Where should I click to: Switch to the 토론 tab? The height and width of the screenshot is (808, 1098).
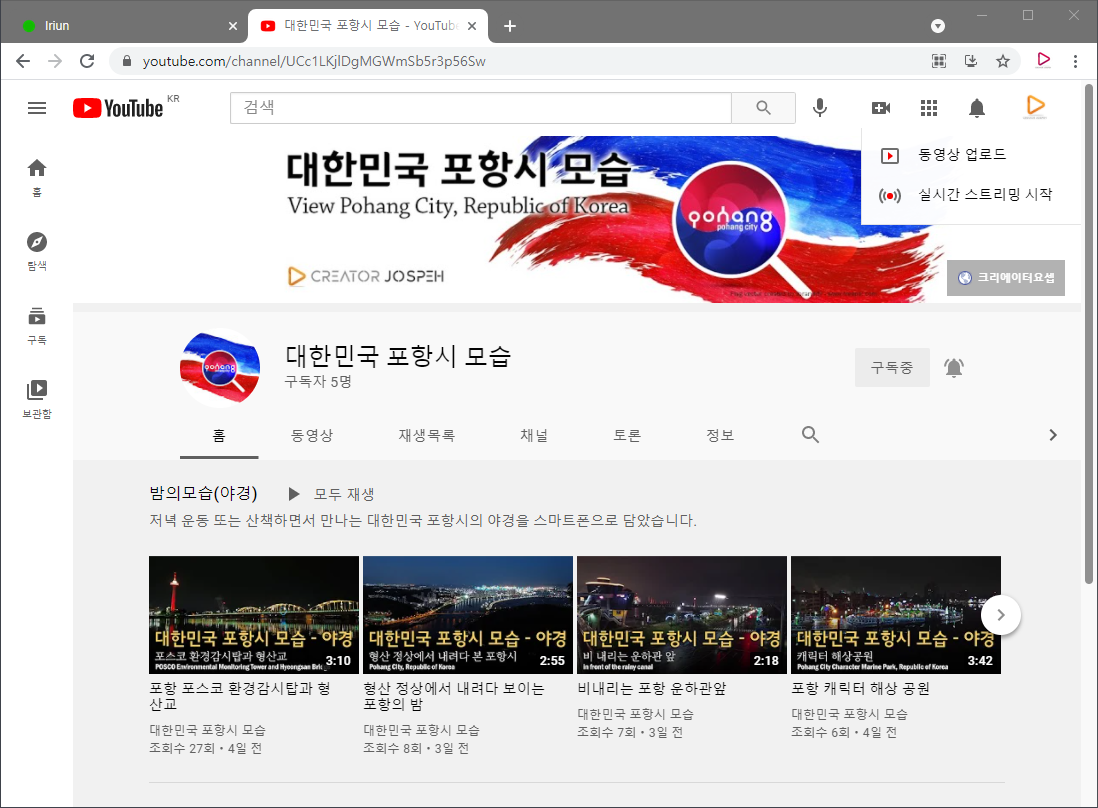pyautogui.click(x=627, y=436)
